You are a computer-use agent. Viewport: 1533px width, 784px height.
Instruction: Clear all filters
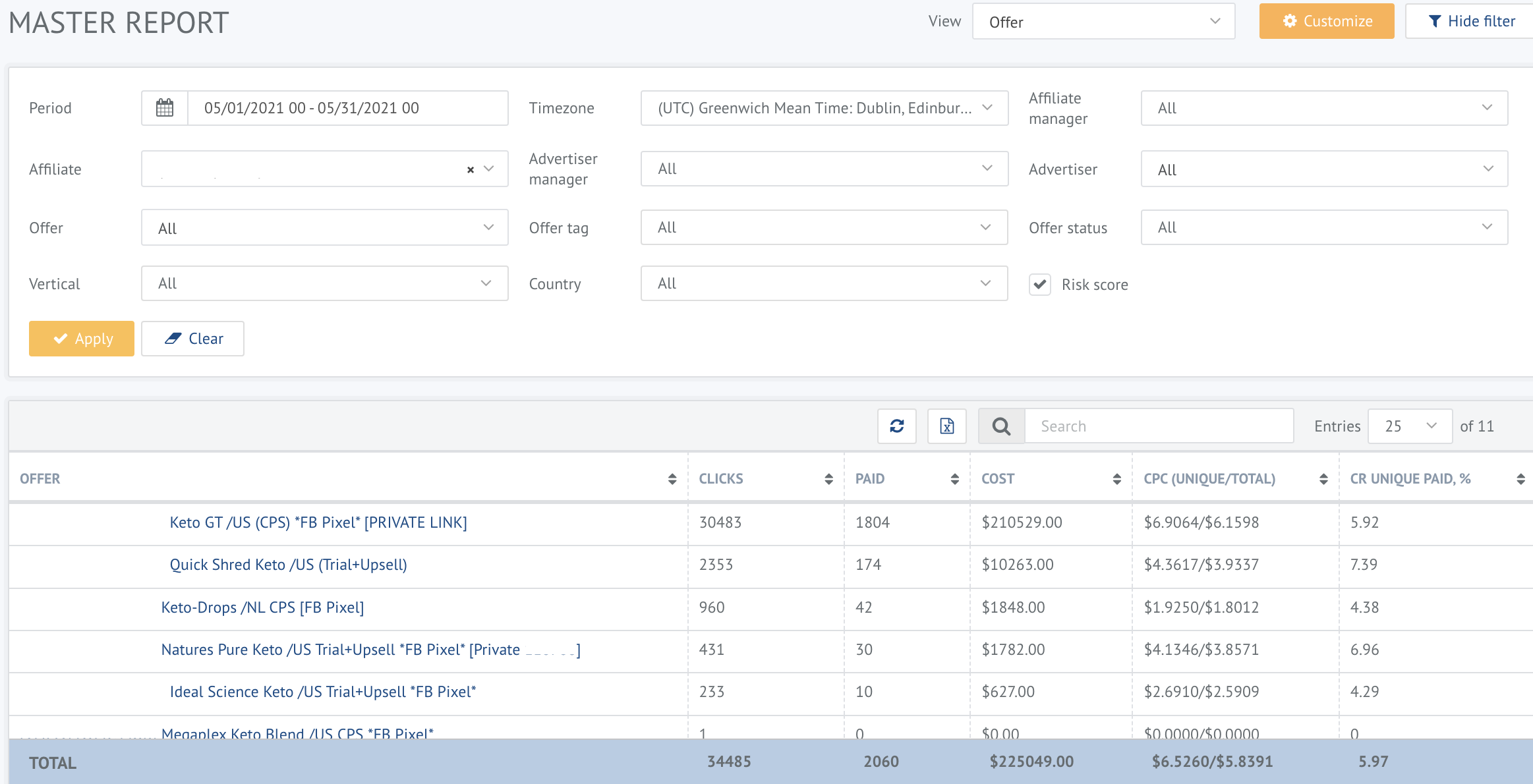click(192, 339)
